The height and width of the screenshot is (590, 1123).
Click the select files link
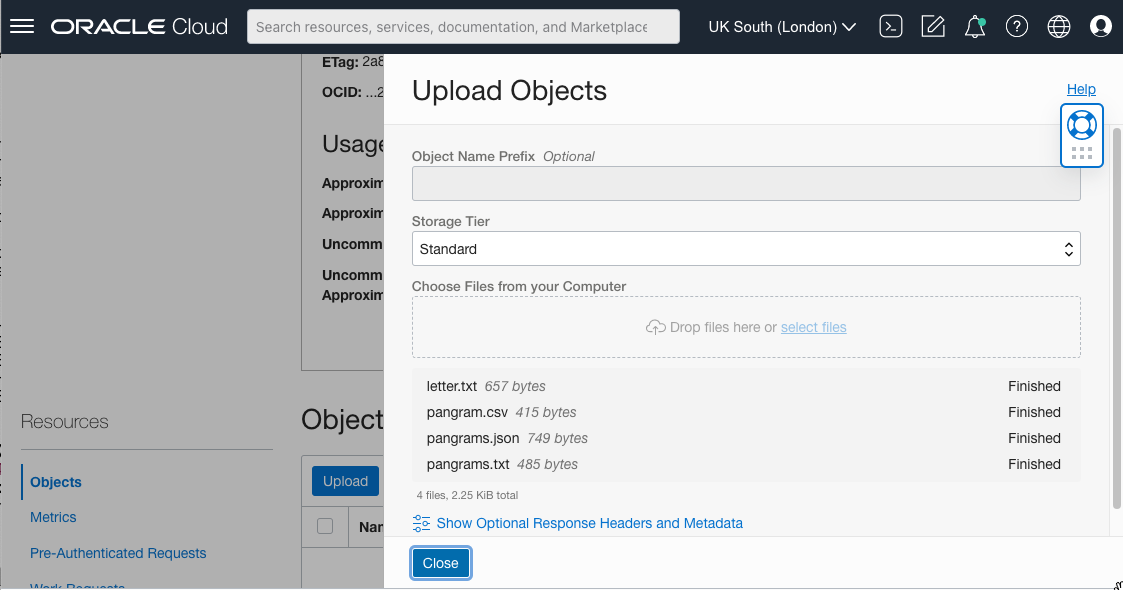pos(813,327)
